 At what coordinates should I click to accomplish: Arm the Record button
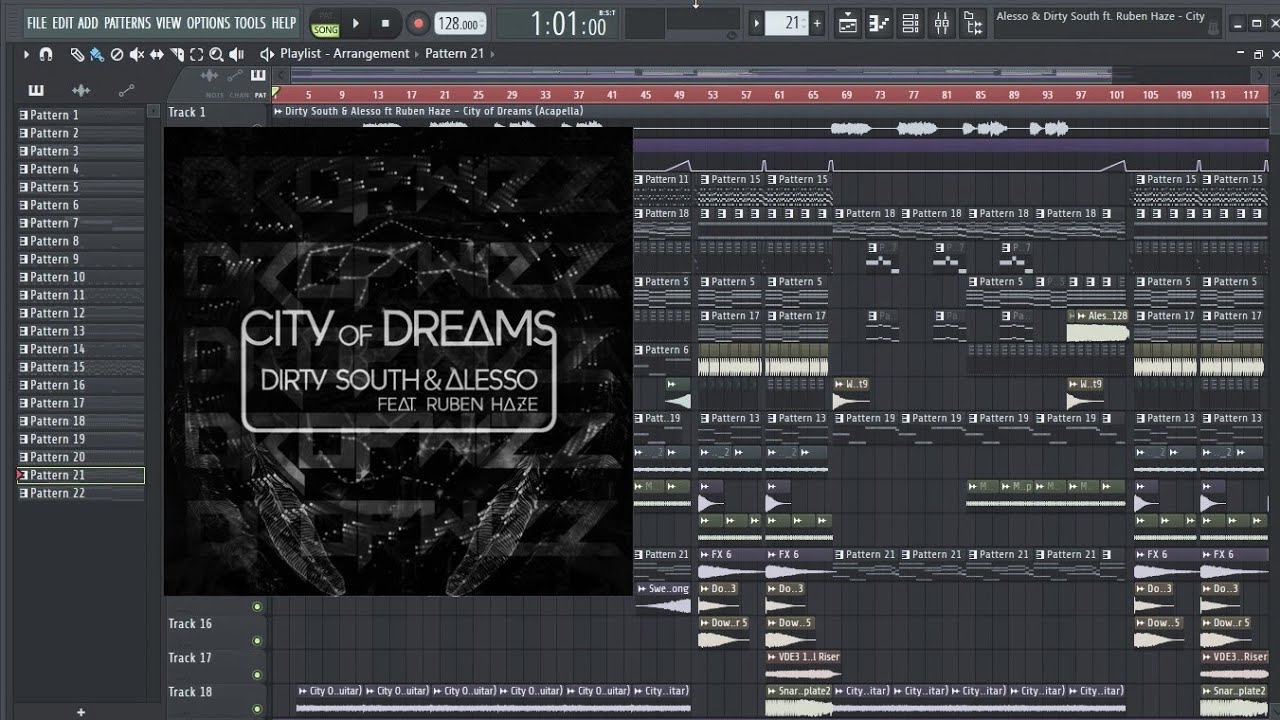click(418, 23)
